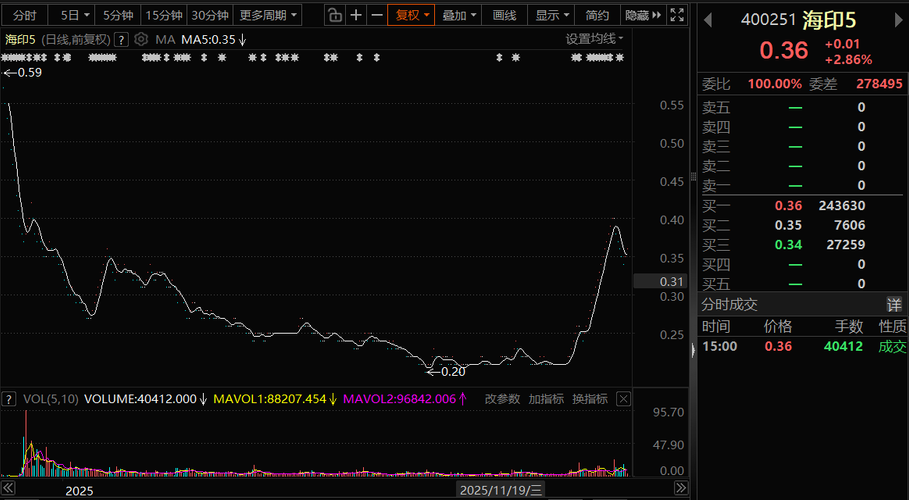The width and height of the screenshot is (909, 500).
Task: Click the date marker 2025/11/19/三
Action: pyautogui.click(x=501, y=490)
